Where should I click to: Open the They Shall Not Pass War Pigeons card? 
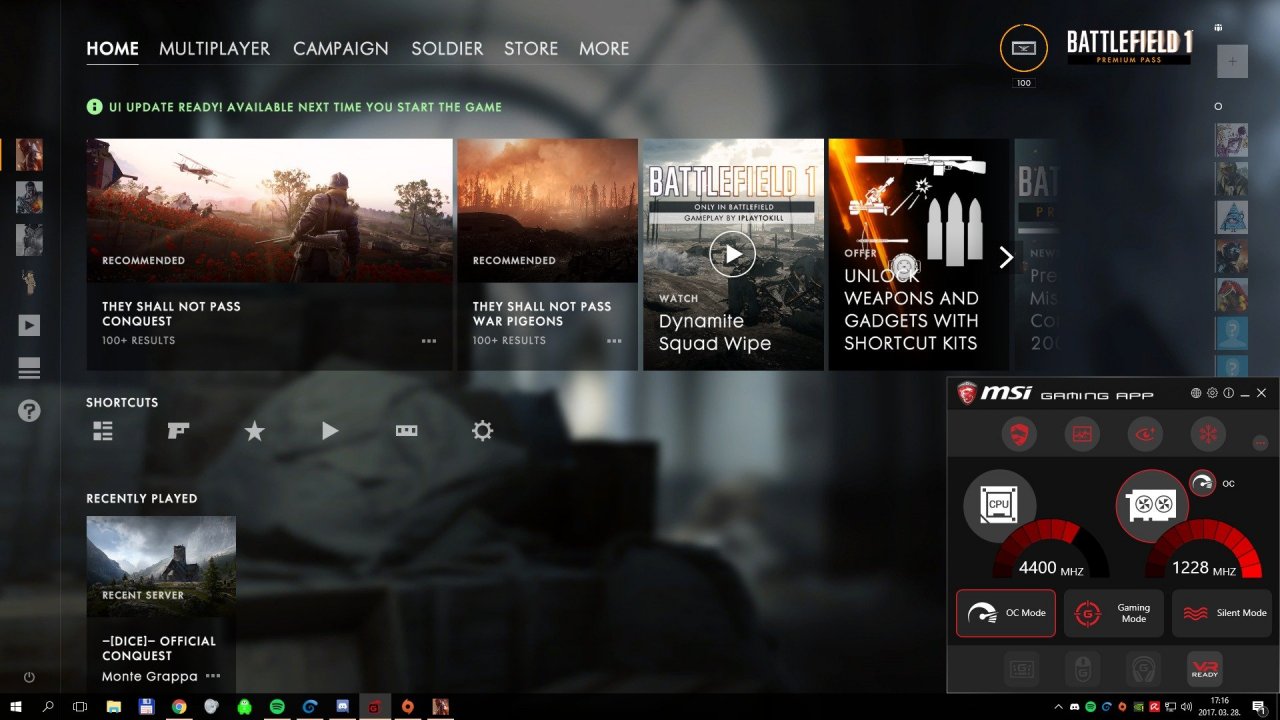coord(547,254)
